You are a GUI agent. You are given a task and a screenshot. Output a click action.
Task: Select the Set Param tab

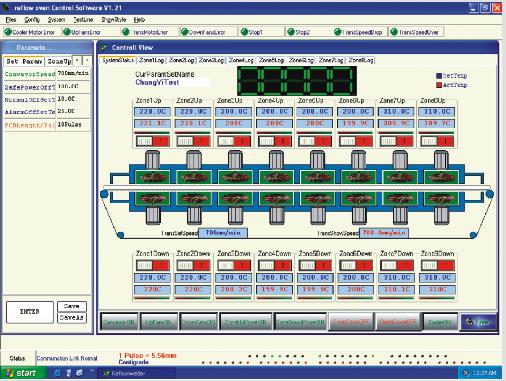[x=24, y=61]
